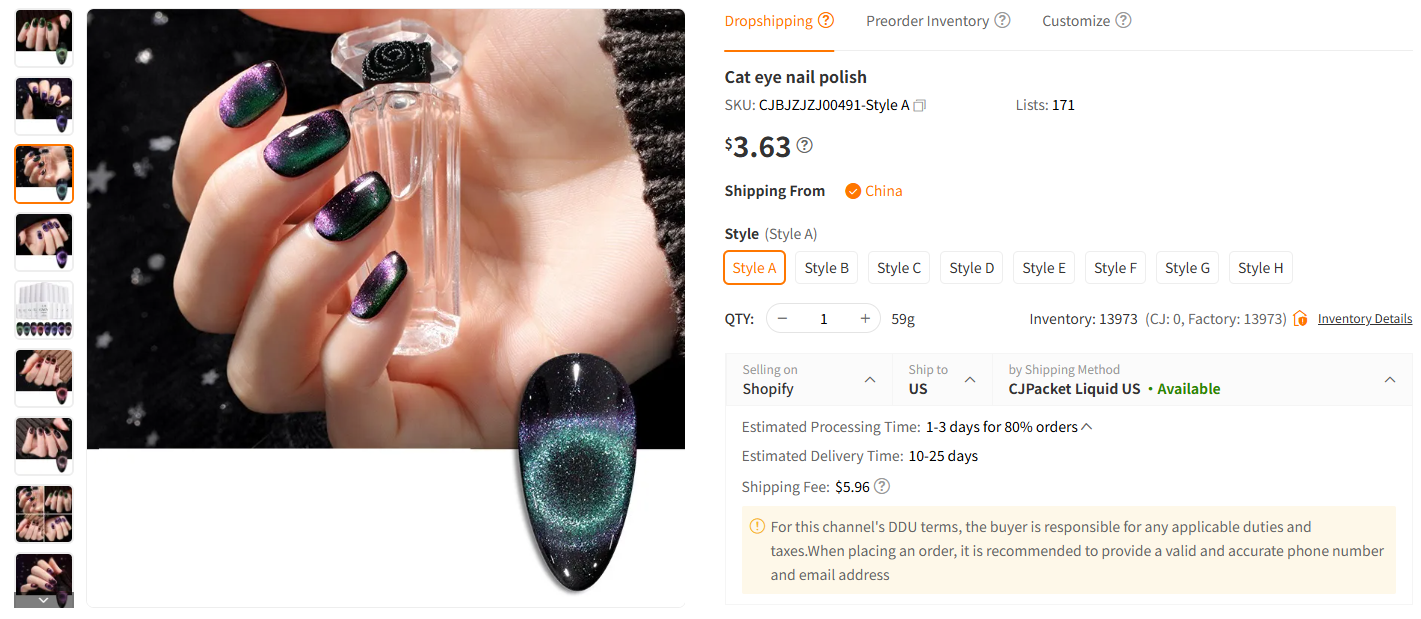Select the purple nails thumbnail in the sidebar

click(x=44, y=105)
